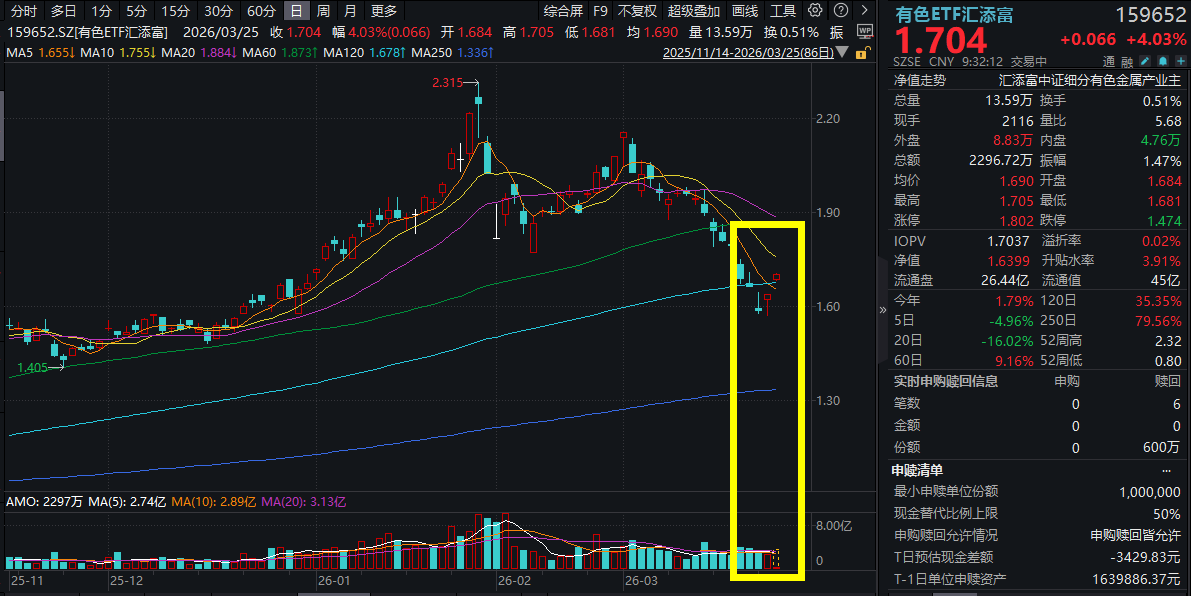Click the WP icon beside 振
This screenshot has width=1191, height=596.
(x=867, y=31)
